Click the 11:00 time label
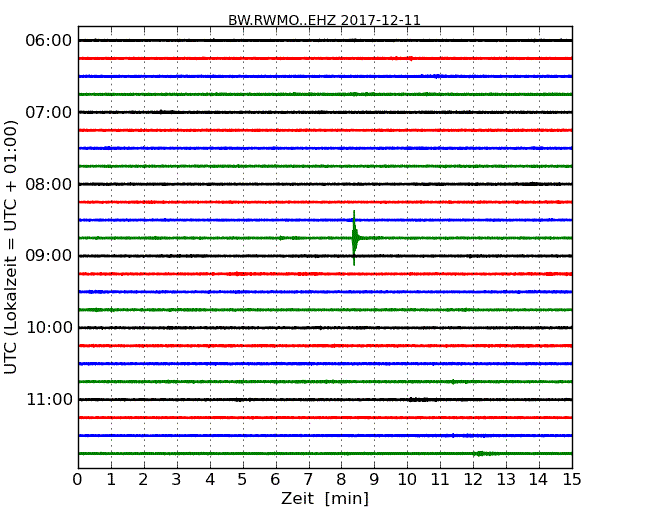 click(49, 399)
